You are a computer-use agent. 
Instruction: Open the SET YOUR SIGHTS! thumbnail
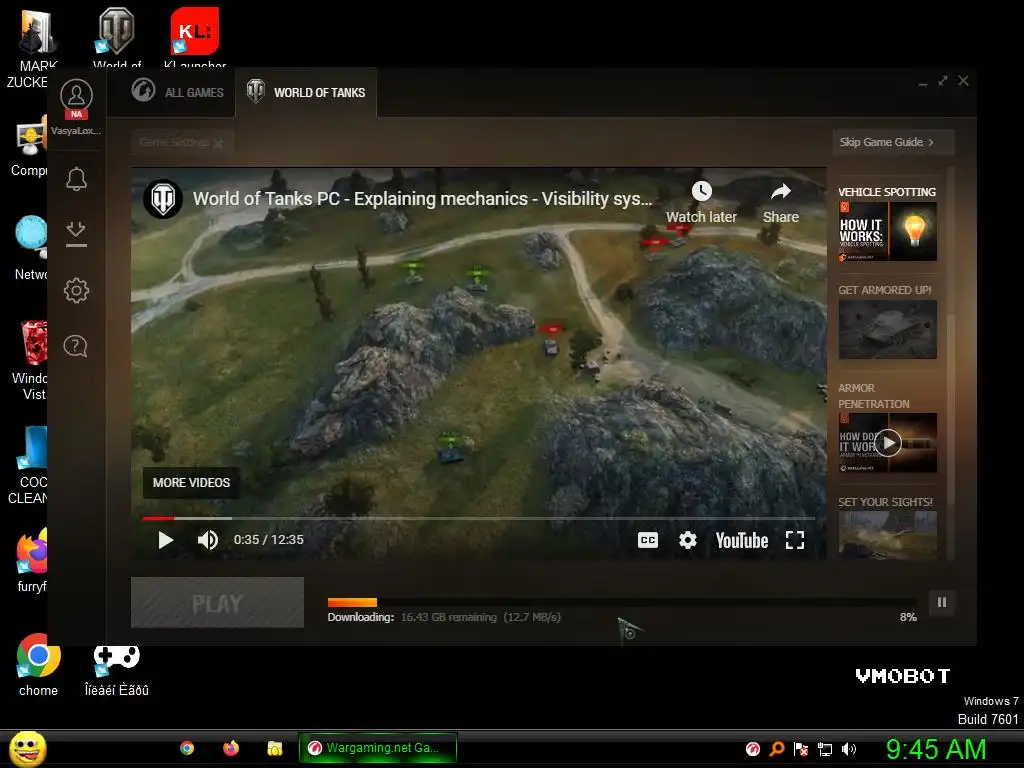pos(888,536)
